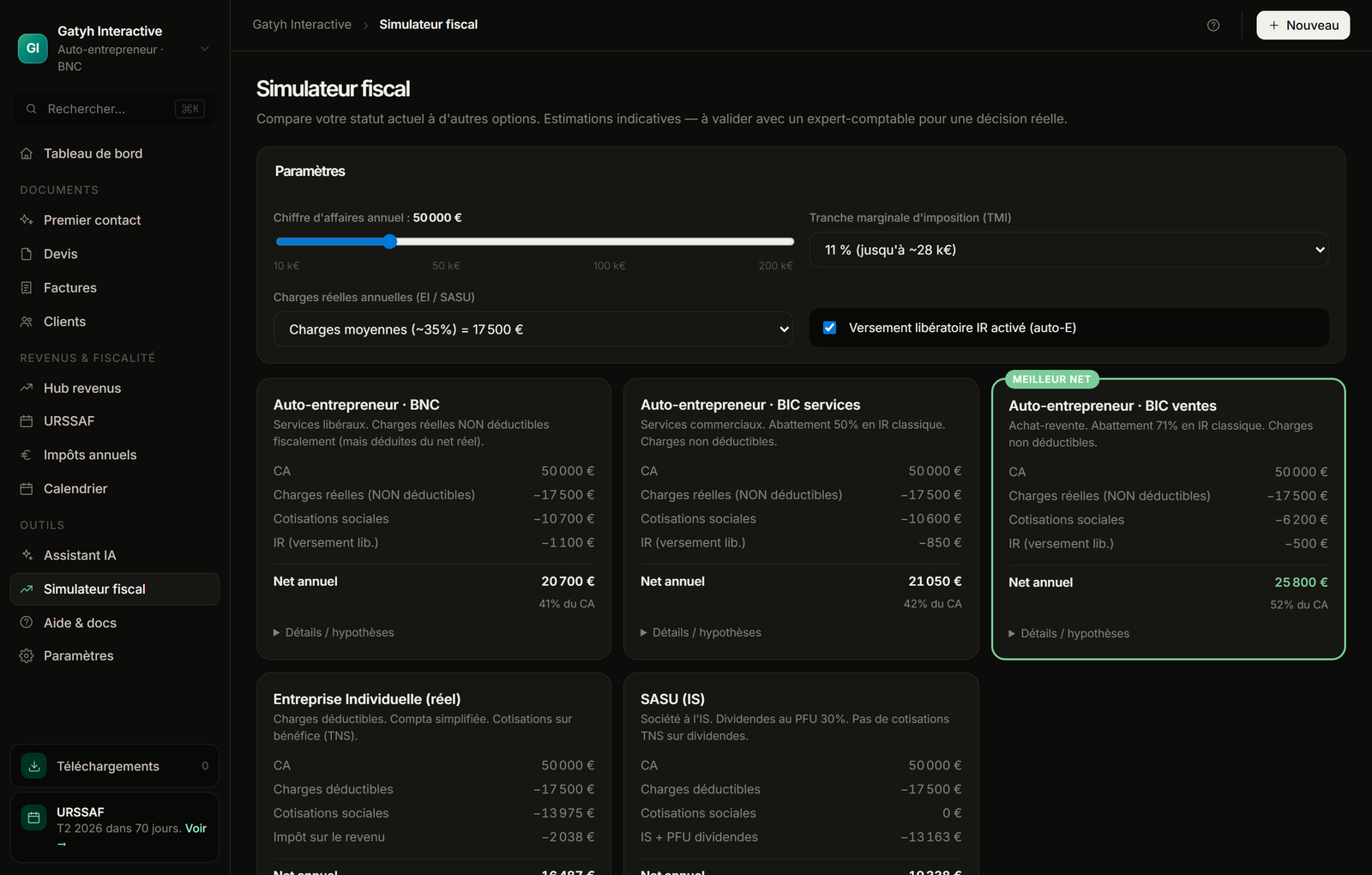Open Hub revenus

pyautogui.click(x=114, y=389)
